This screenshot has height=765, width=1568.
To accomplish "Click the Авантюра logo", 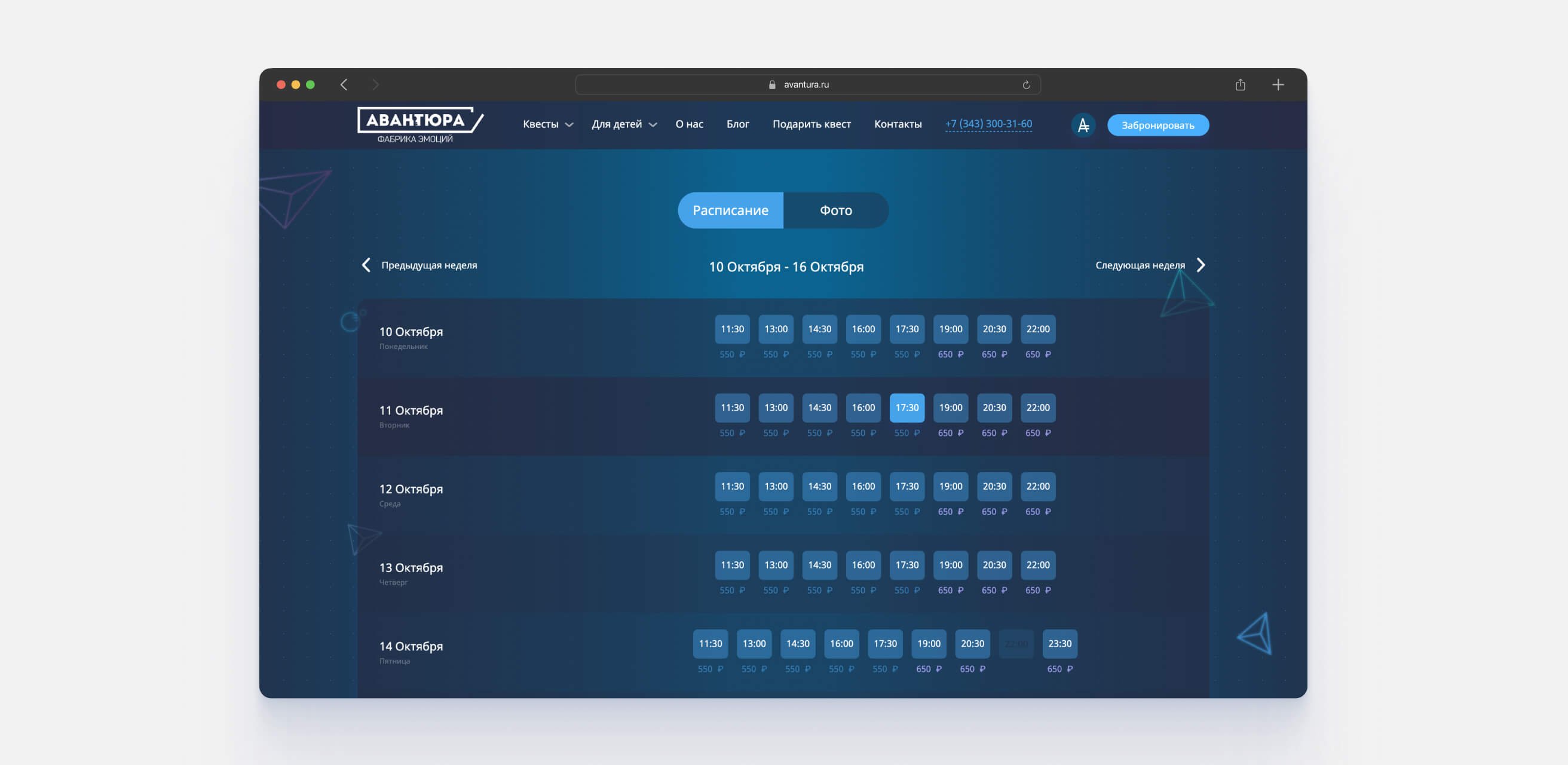I will pos(419,124).
